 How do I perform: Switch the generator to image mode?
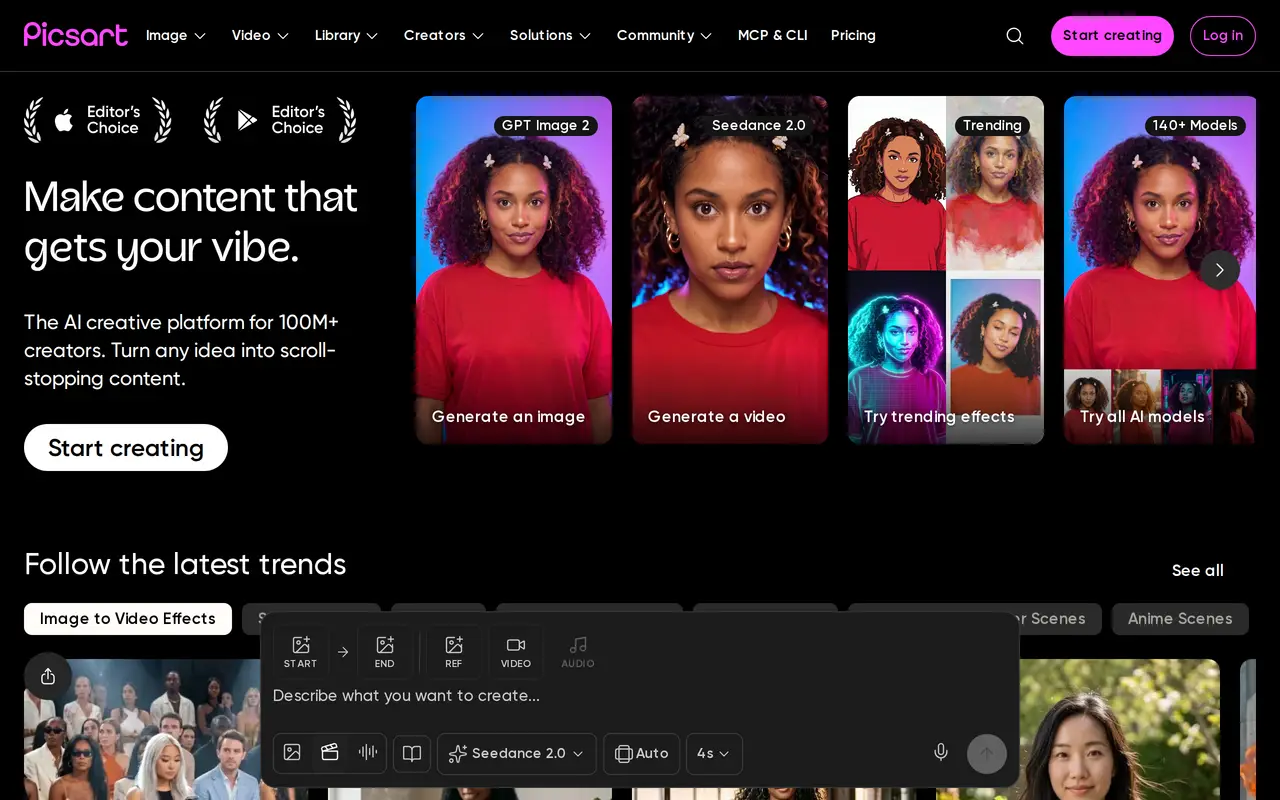point(292,753)
